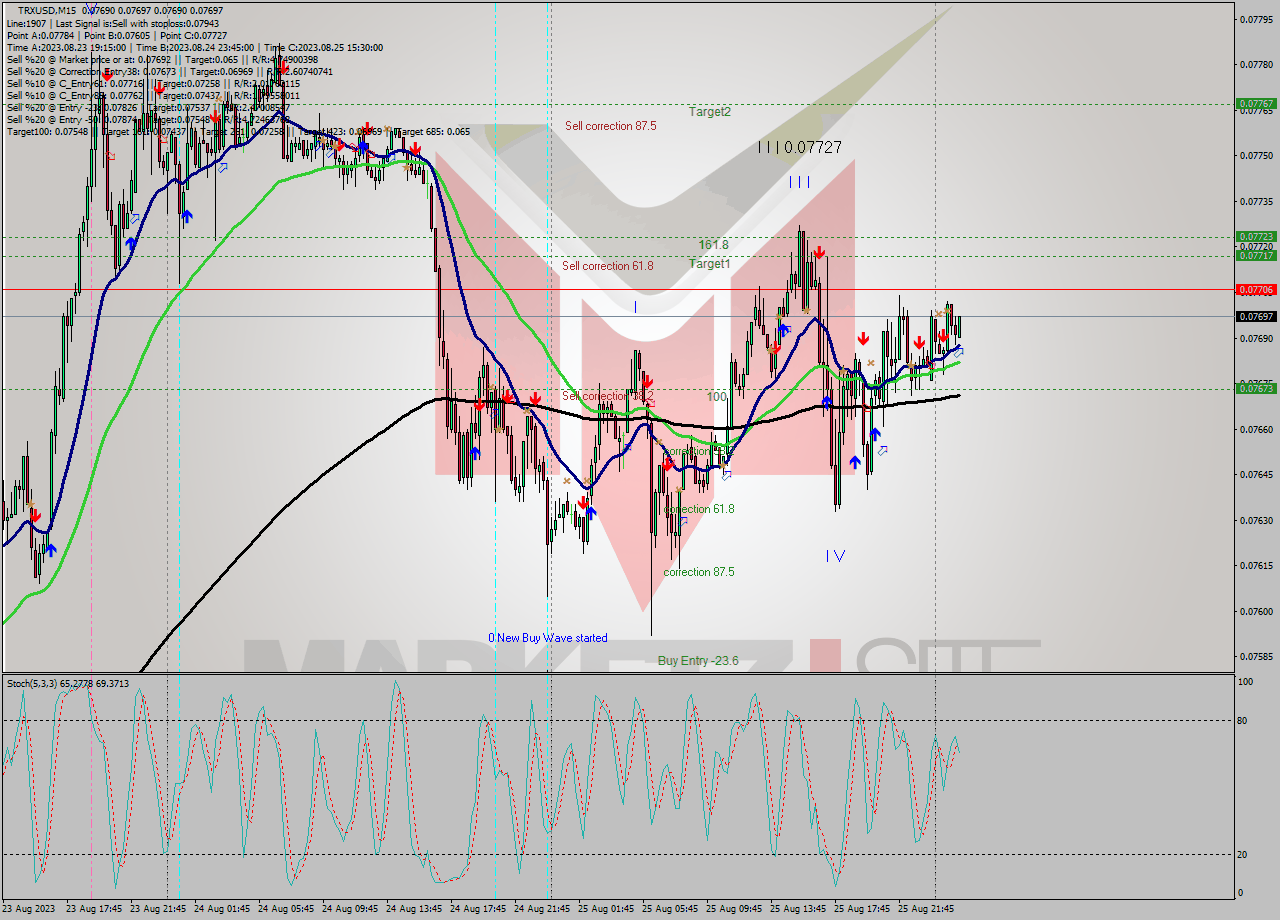Screen dimensions: 1280x920
Task: Select green 0.07717 price tag on axis
Action: click(x=1256, y=256)
